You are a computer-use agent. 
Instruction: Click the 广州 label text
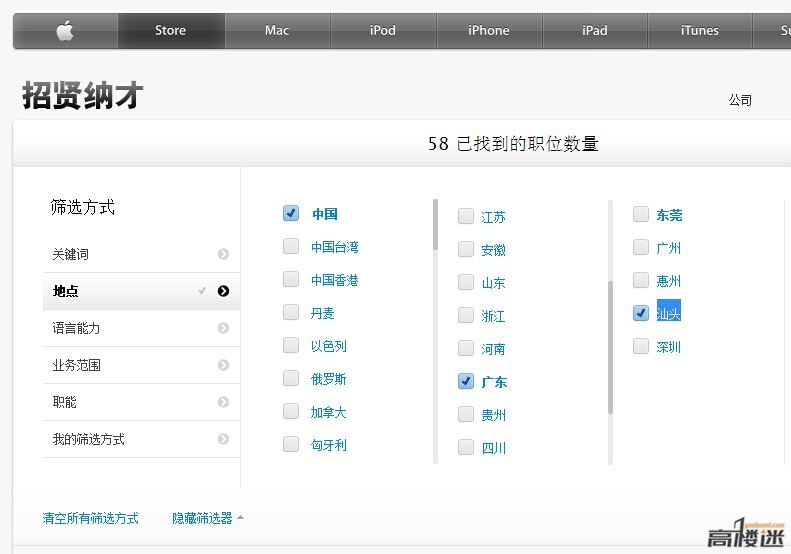coord(668,248)
